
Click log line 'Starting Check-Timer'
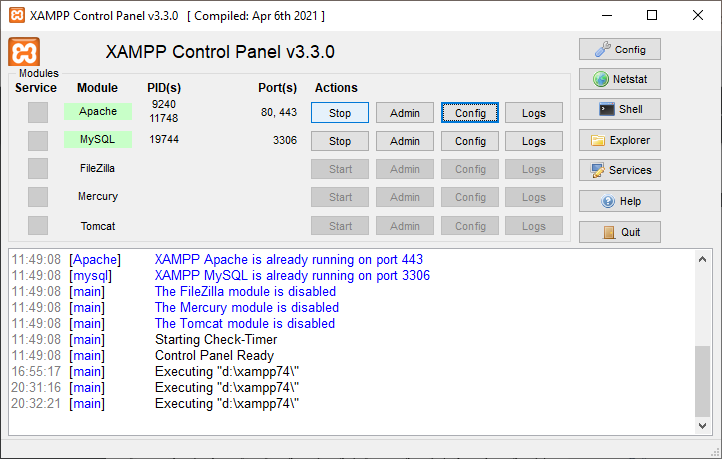(x=216, y=340)
